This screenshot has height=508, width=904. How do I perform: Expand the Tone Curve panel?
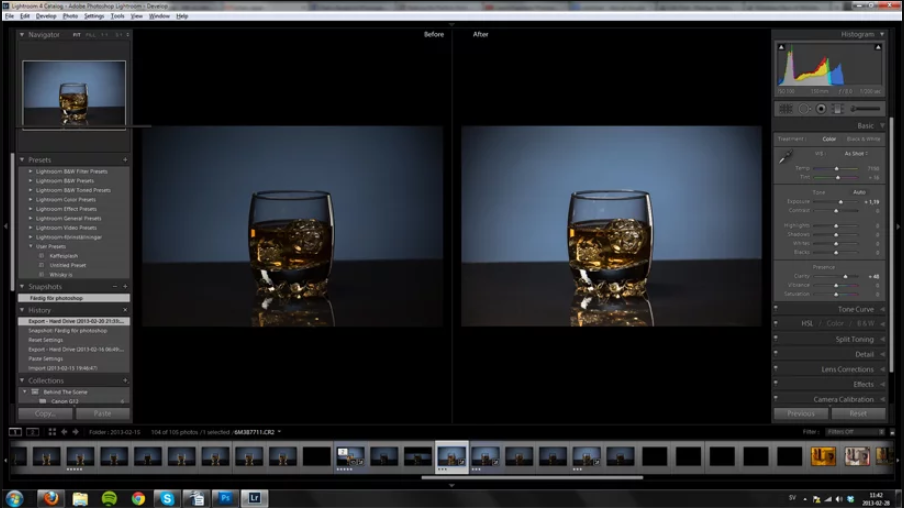(x=883, y=310)
